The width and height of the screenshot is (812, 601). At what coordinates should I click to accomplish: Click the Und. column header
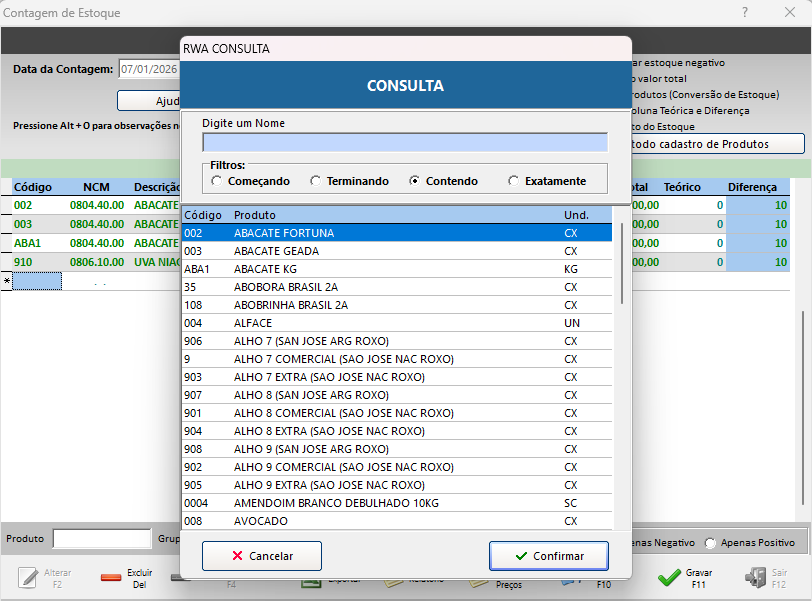click(x=576, y=215)
